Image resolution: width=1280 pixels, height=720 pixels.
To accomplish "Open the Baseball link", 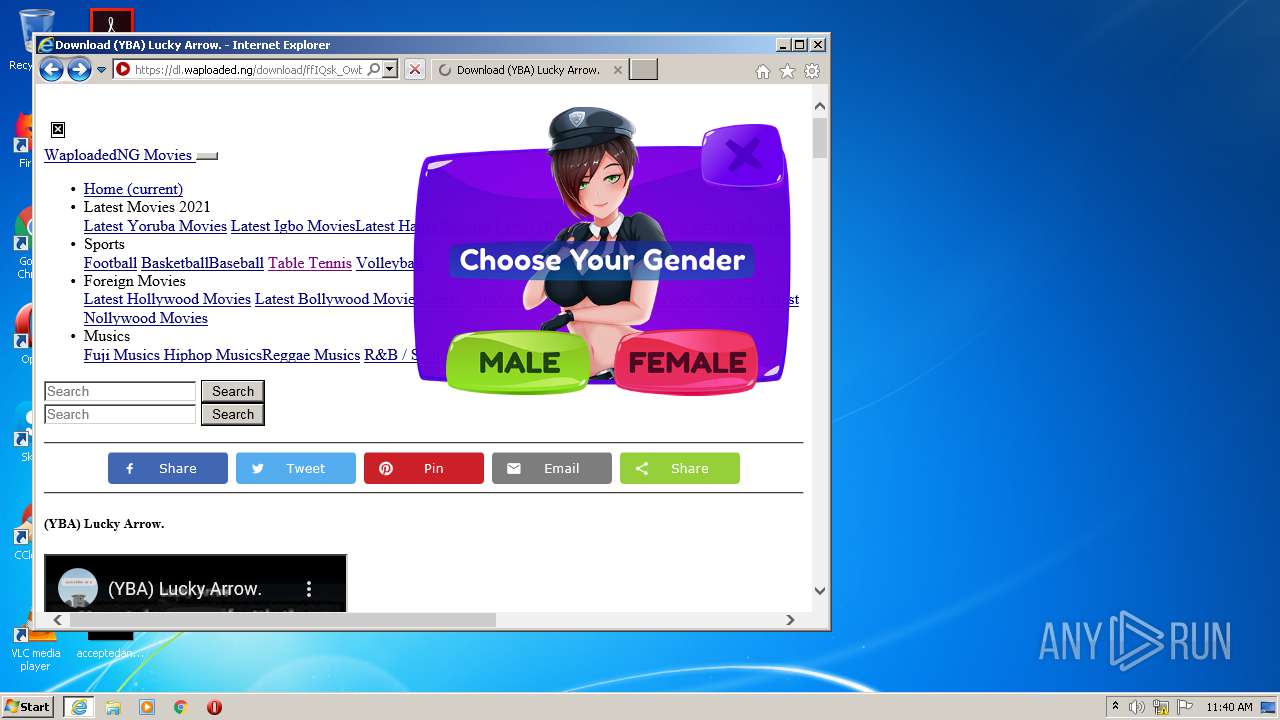I will pos(236,263).
